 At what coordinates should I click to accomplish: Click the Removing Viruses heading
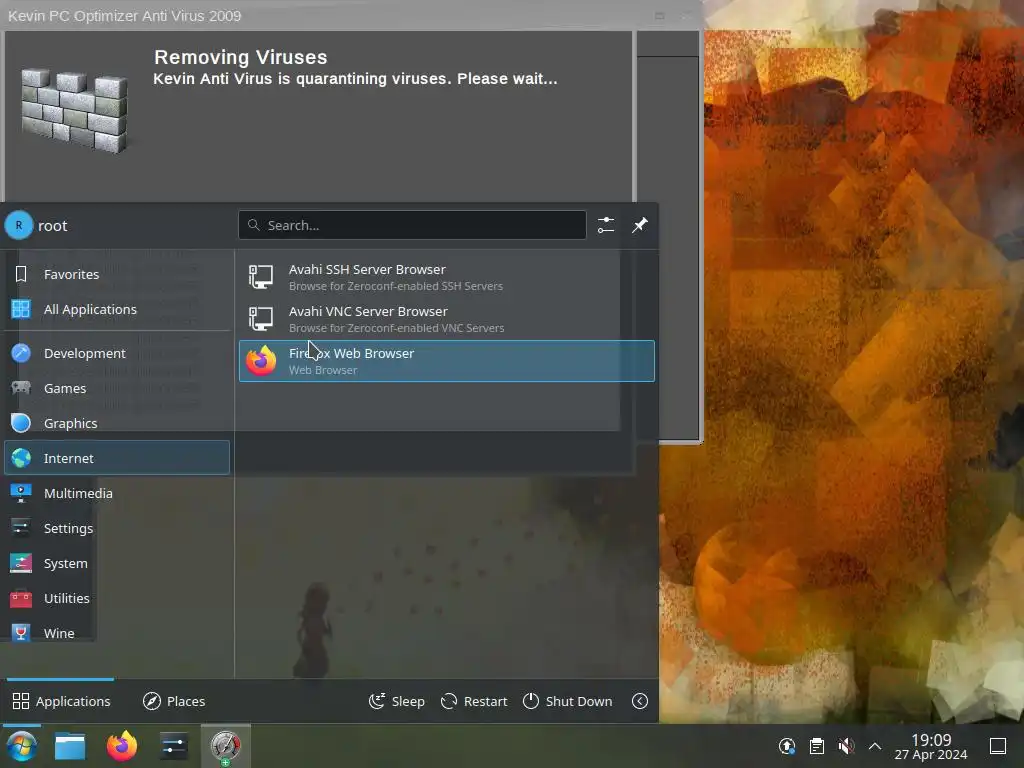pyautogui.click(x=240, y=57)
